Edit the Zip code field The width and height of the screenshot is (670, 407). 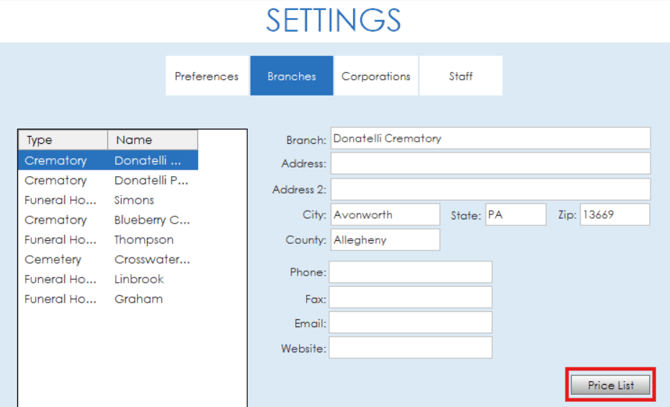click(x=614, y=215)
